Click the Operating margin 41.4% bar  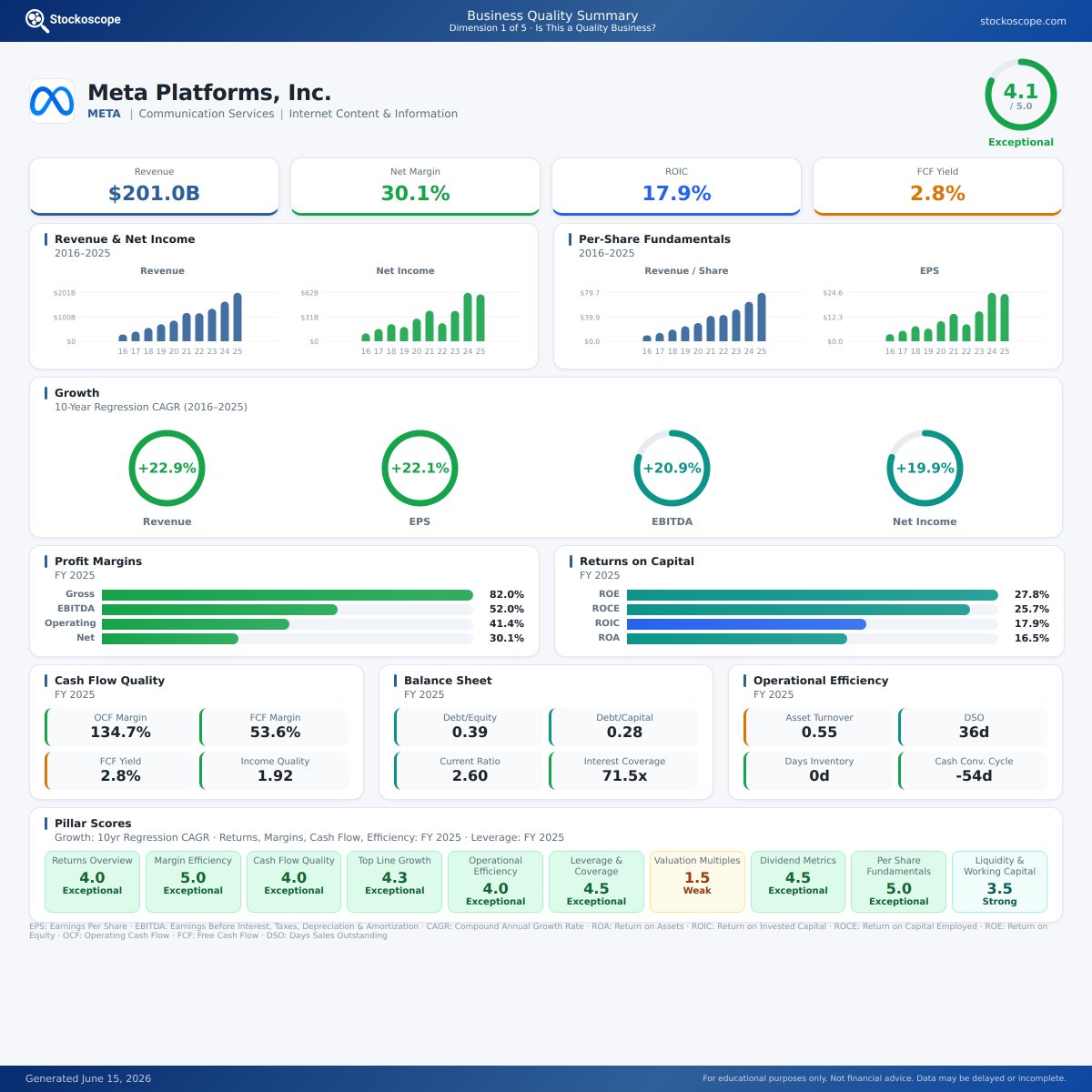tap(196, 624)
